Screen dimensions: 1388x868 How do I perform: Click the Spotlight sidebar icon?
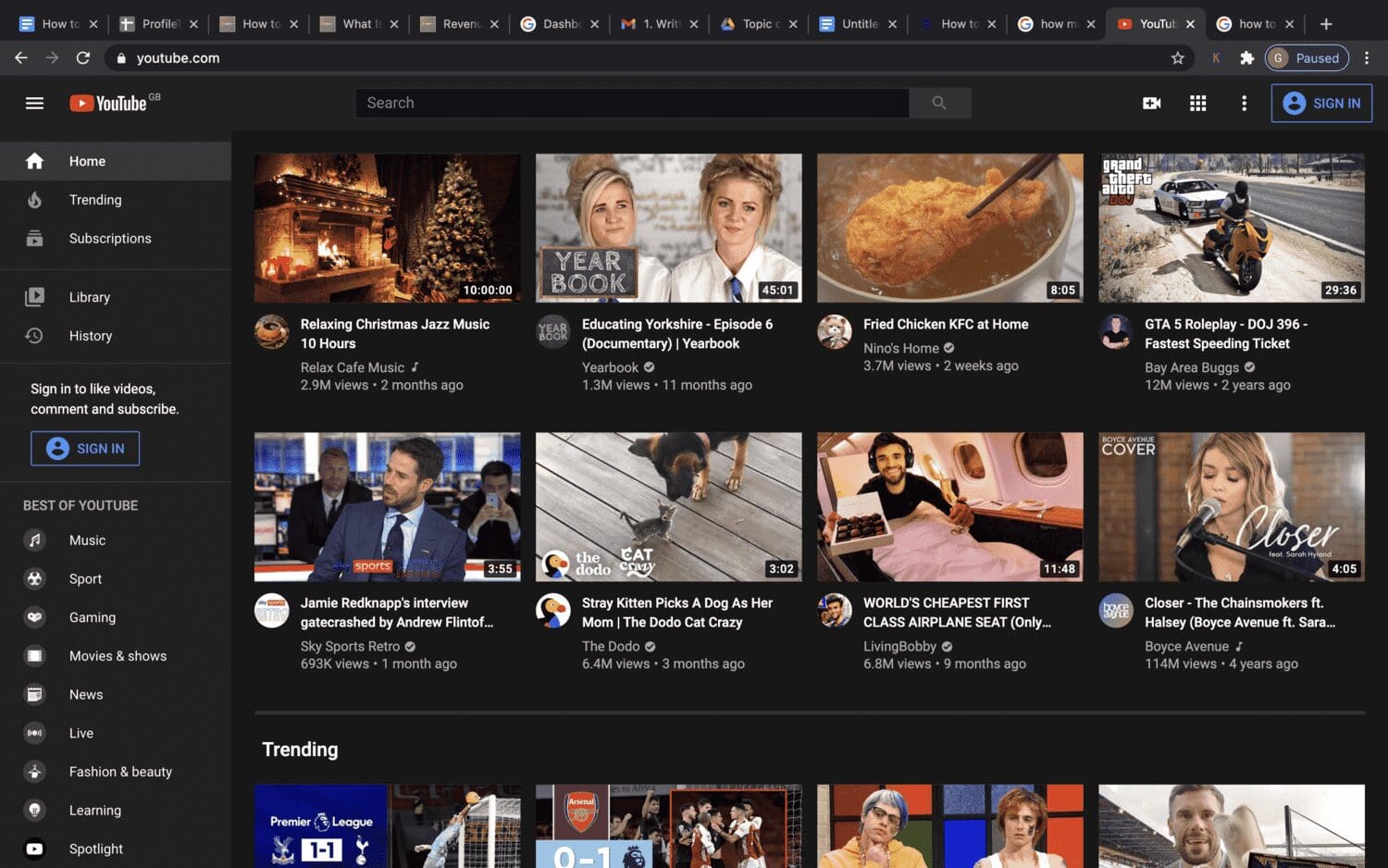[34, 849]
